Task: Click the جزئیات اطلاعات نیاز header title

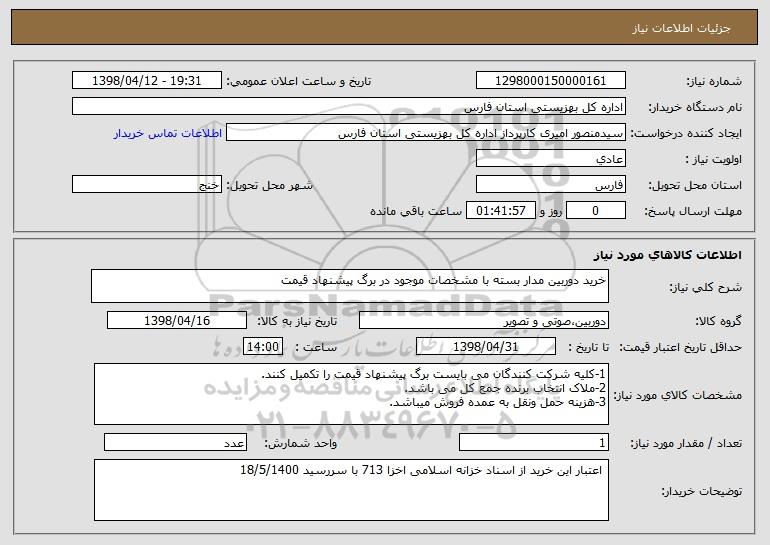Action: click(681, 28)
